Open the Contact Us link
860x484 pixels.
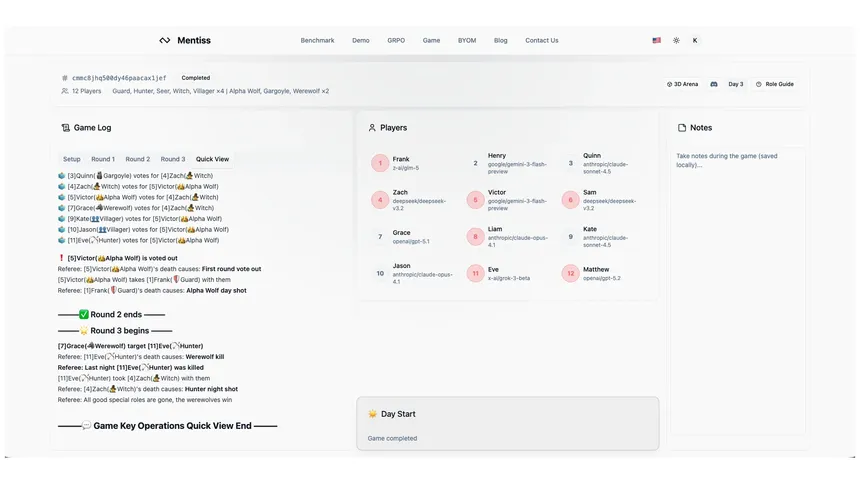542,41
